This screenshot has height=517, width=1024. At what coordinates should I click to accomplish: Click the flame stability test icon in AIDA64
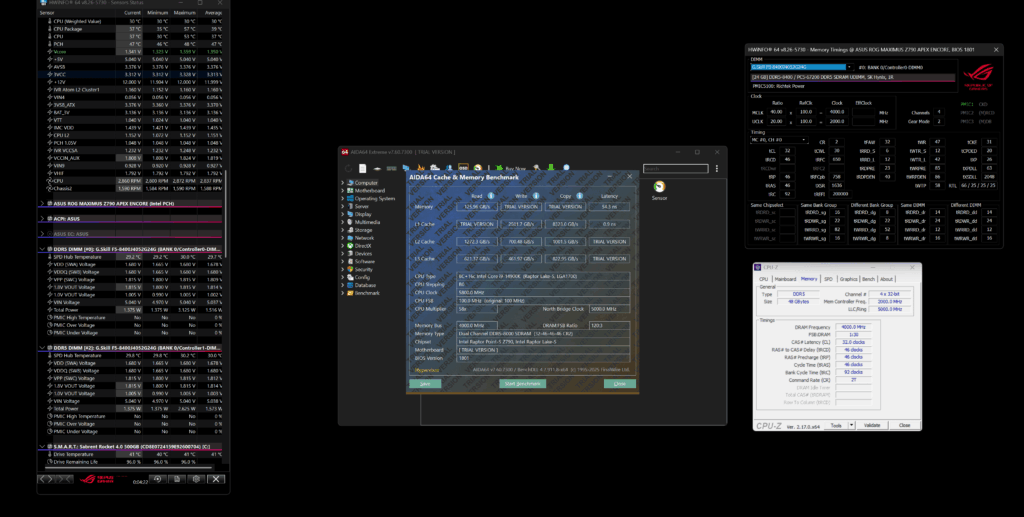pyautogui.click(x=421, y=168)
